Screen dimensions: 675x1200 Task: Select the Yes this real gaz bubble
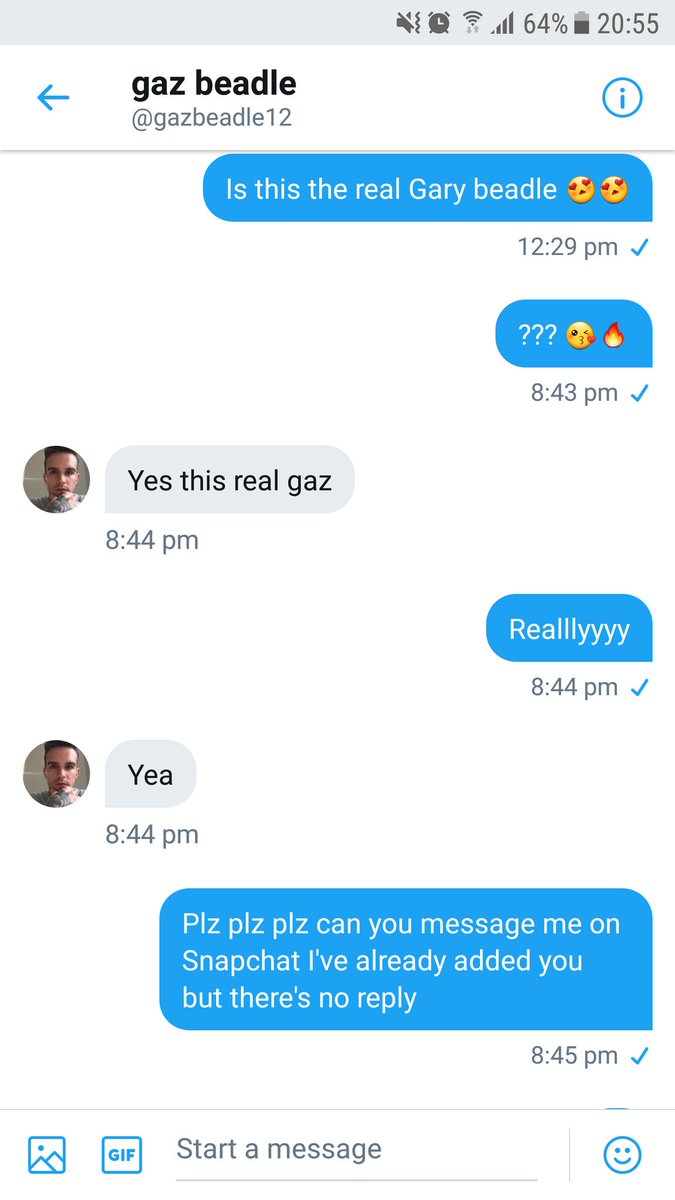(x=229, y=480)
